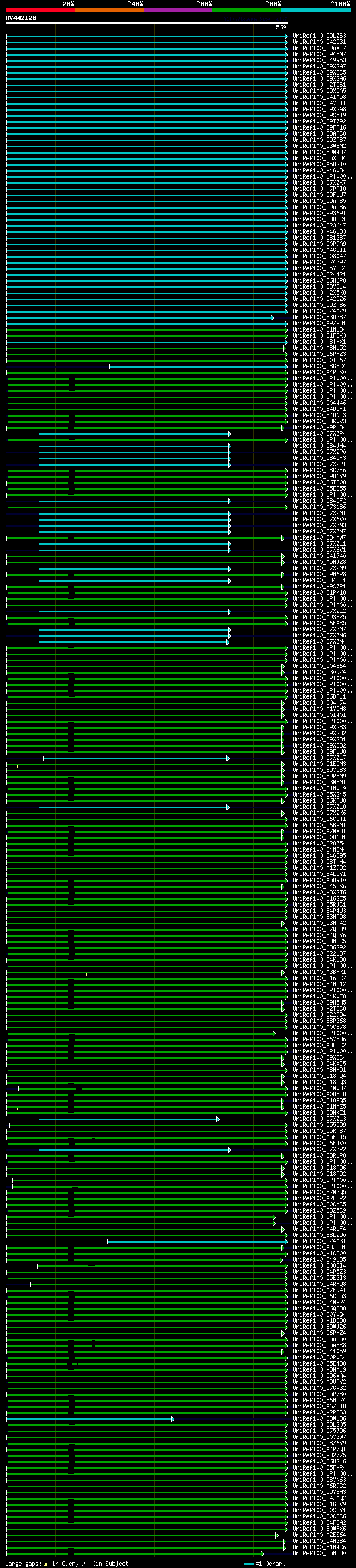The height and width of the screenshot is (1568, 356).
Task: Select the UniRef100_O49953 label
Action: click(319, 60)
